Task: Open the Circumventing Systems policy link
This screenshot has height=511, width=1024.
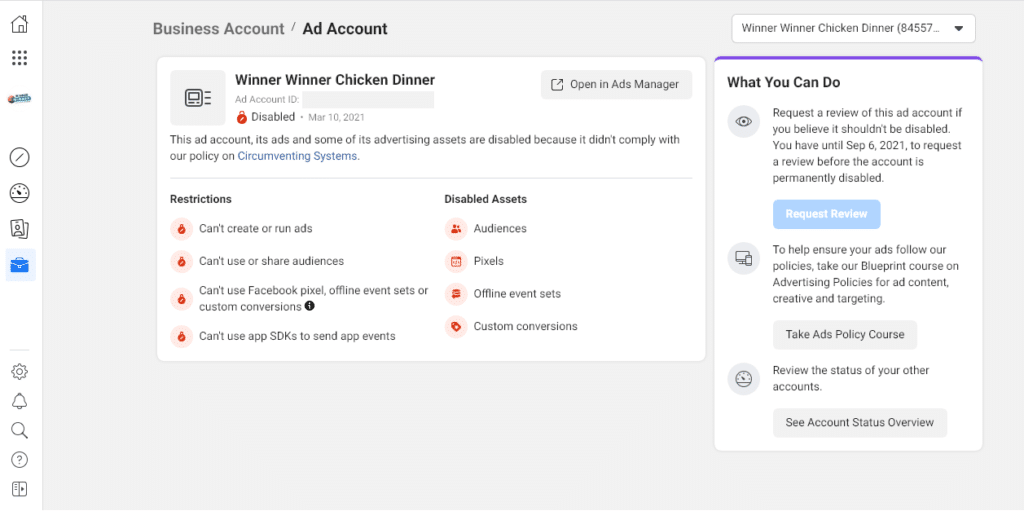Action: (297, 156)
